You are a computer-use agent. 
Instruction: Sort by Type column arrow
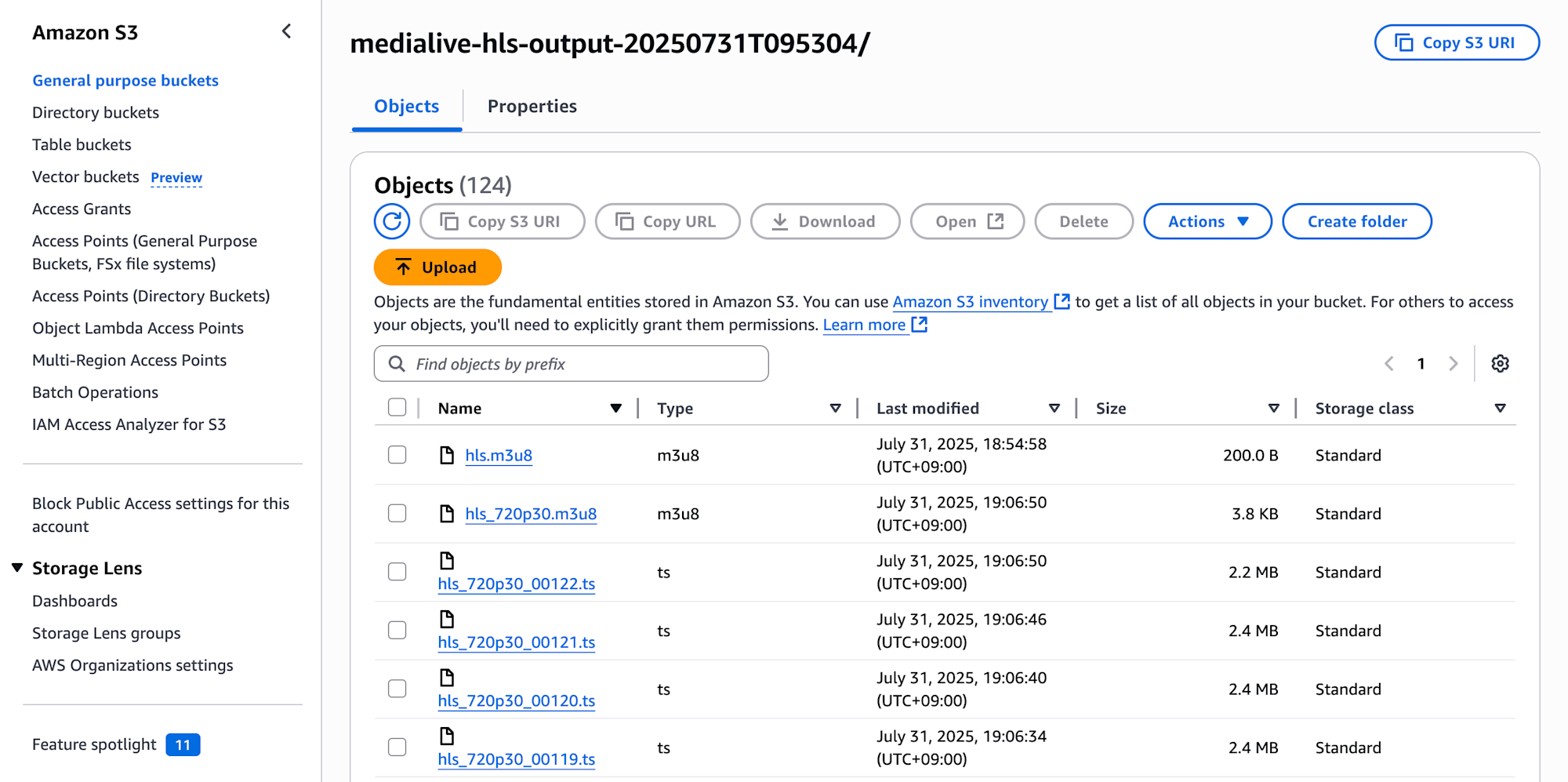coord(835,408)
